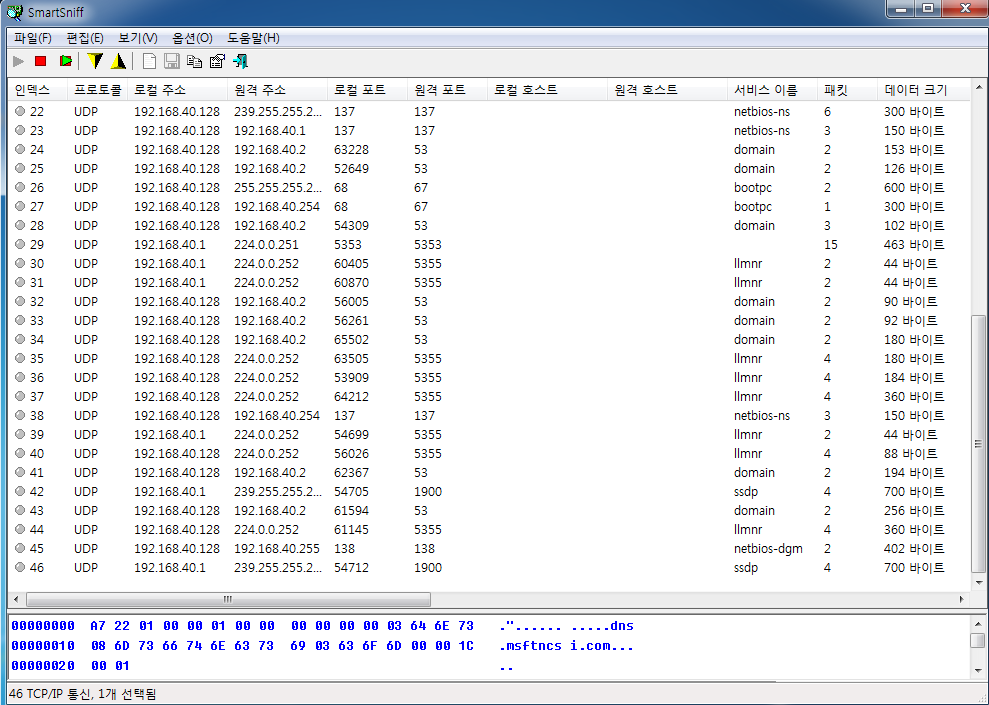The image size is (989, 705).
Task: Sort by the 로컬 주소 column header
Action: [177, 90]
